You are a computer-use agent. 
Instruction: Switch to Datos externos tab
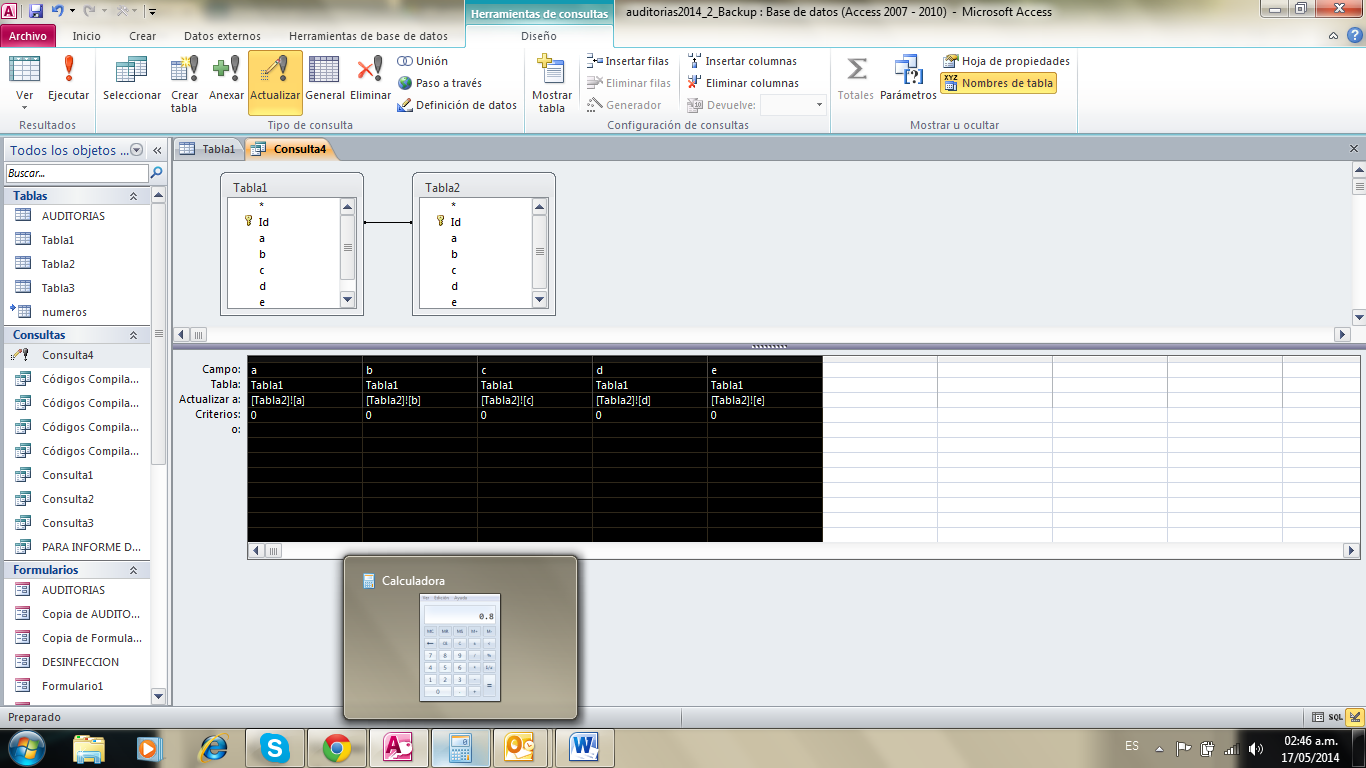tap(222, 36)
